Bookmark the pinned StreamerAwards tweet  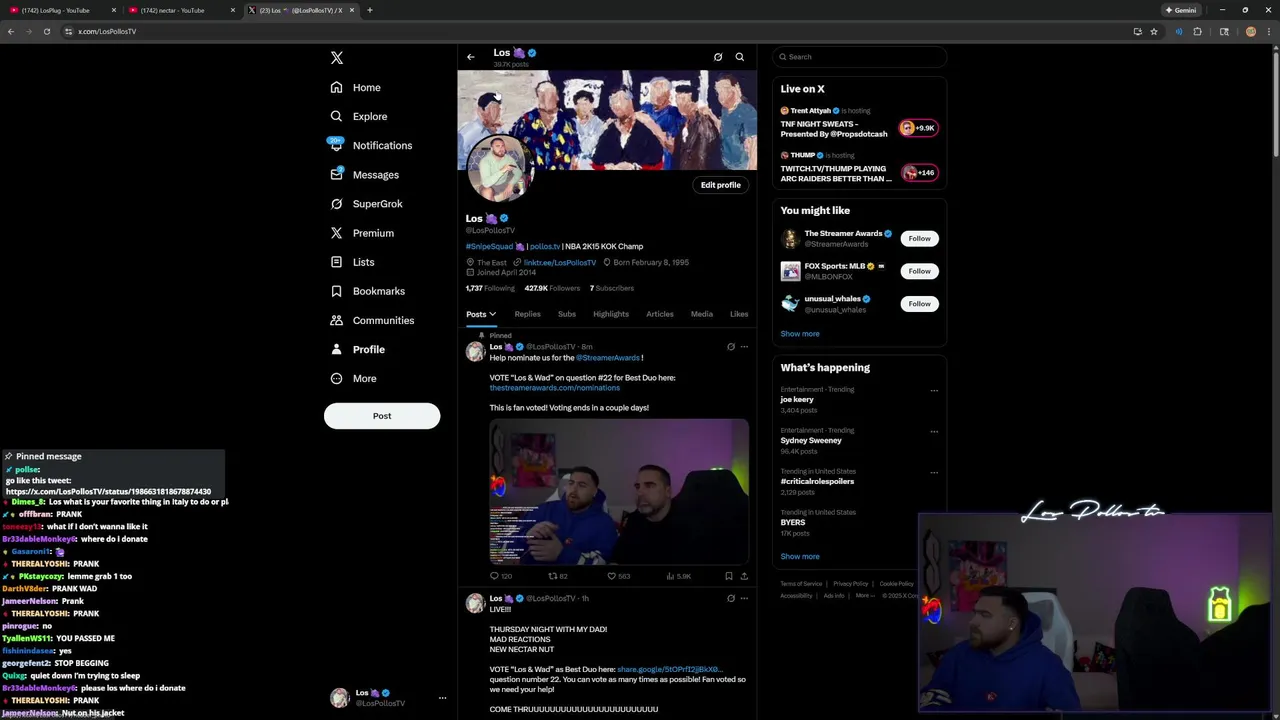click(x=729, y=576)
